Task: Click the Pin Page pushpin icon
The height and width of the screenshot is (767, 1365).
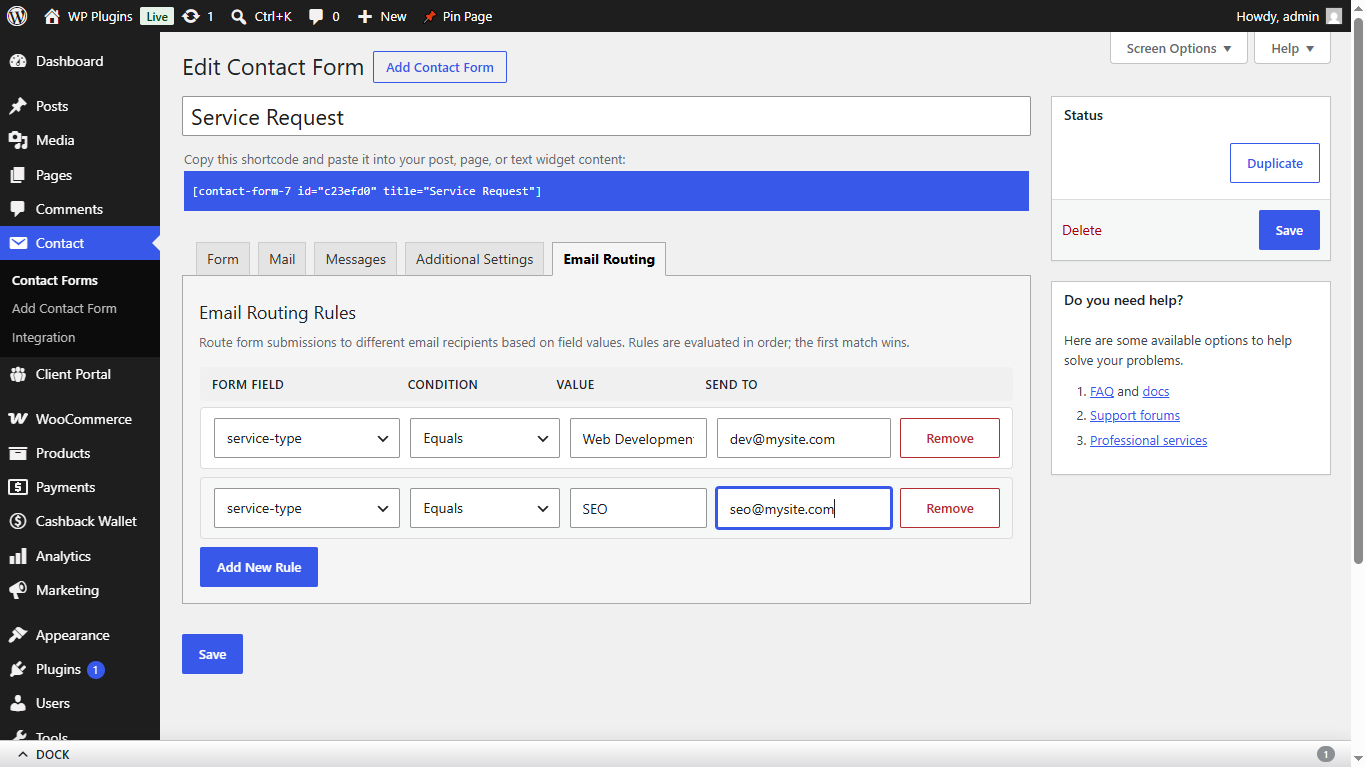Action: pyautogui.click(x=430, y=16)
